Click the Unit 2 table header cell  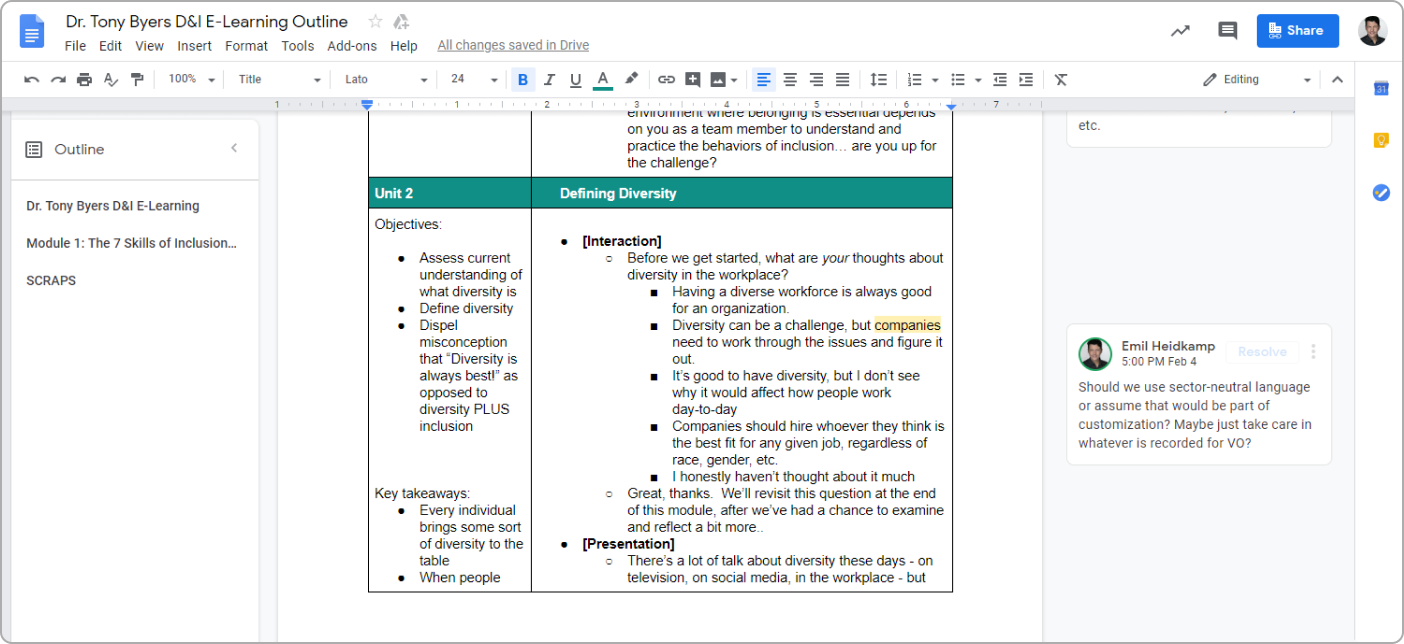tap(450, 193)
